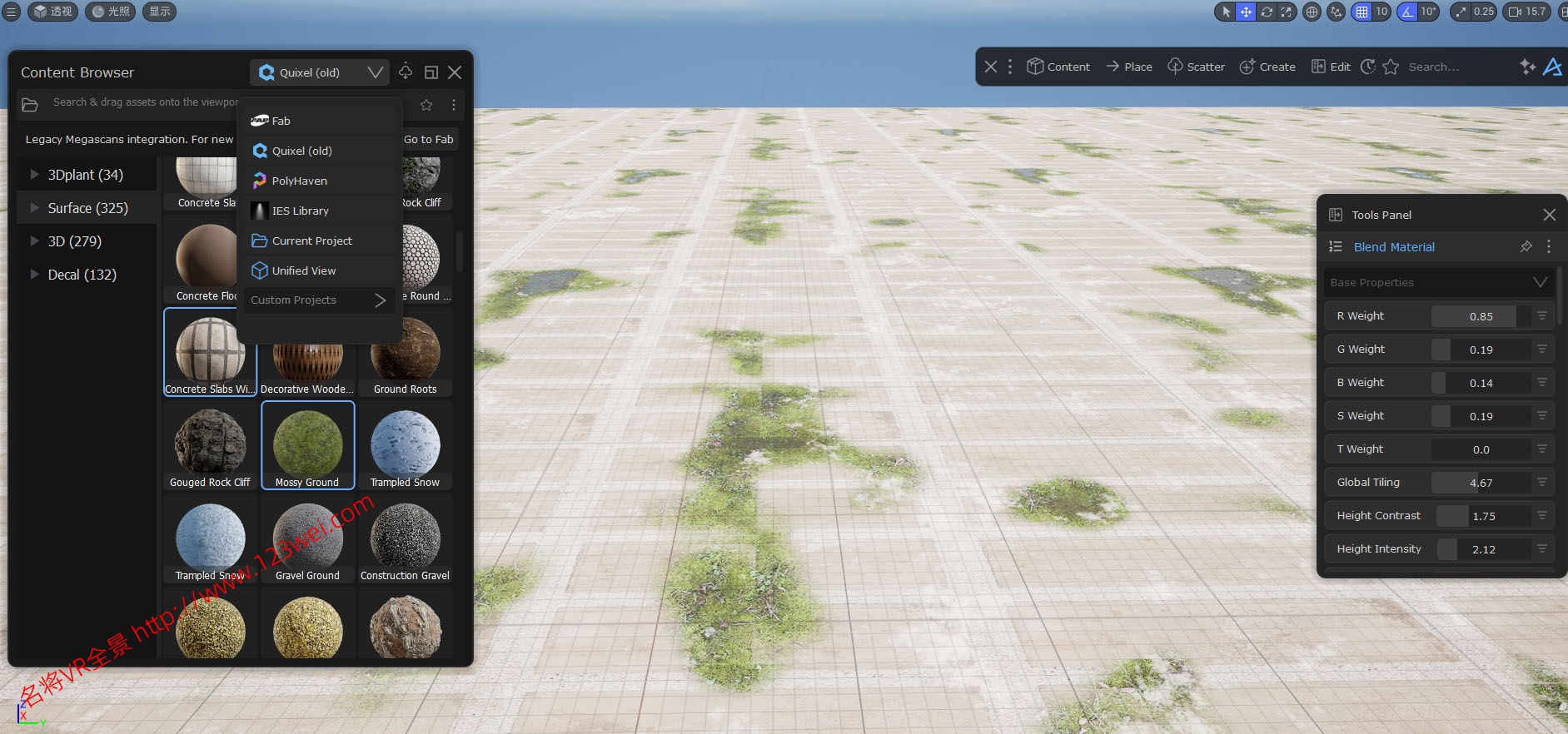Click the world coordinate globe icon
1568x734 pixels.
click(1312, 12)
